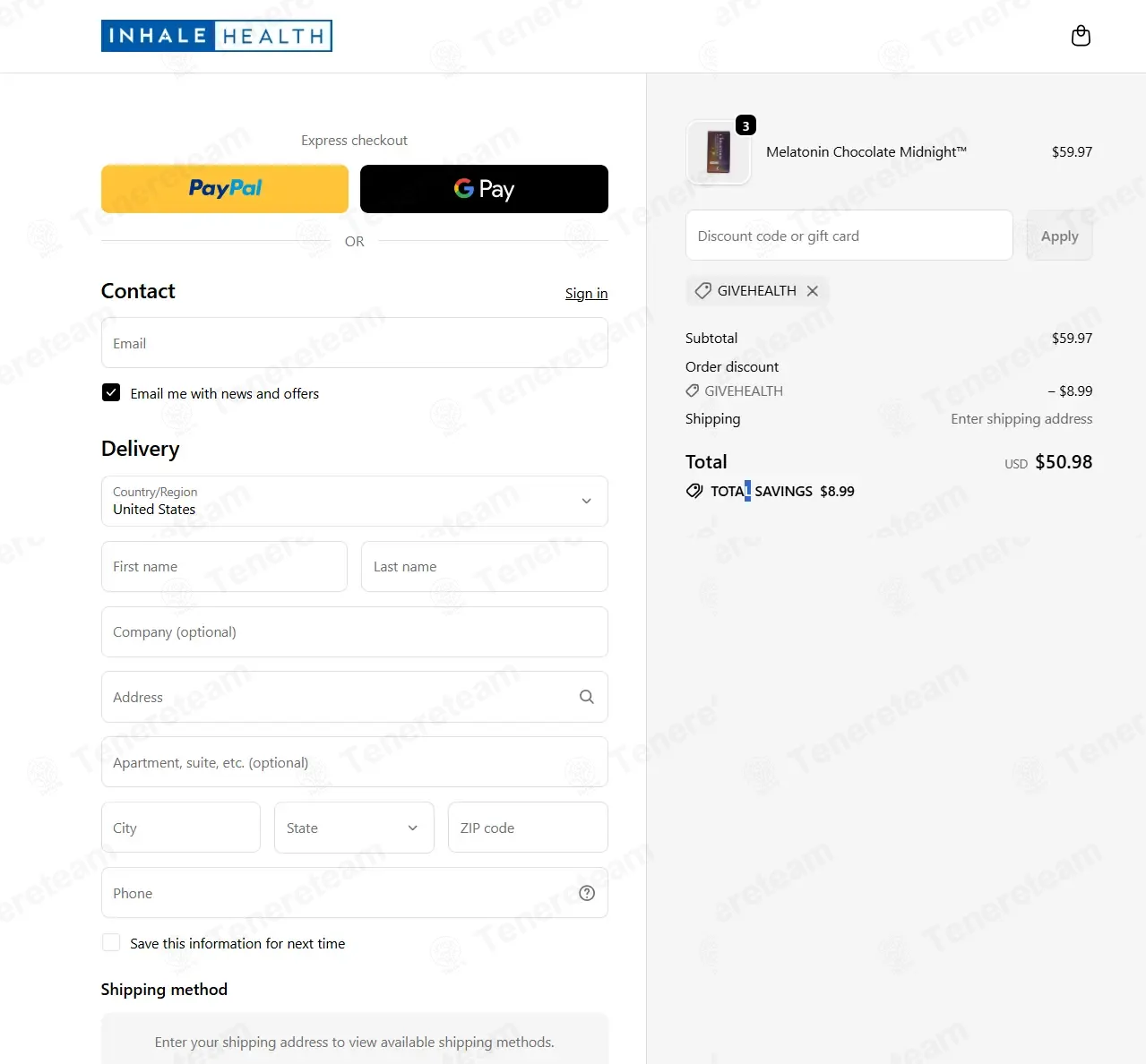Click the Subtotal $59.97 value
Image resolution: width=1146 pixels, height=1064 pixels.
coord(1072,339)
